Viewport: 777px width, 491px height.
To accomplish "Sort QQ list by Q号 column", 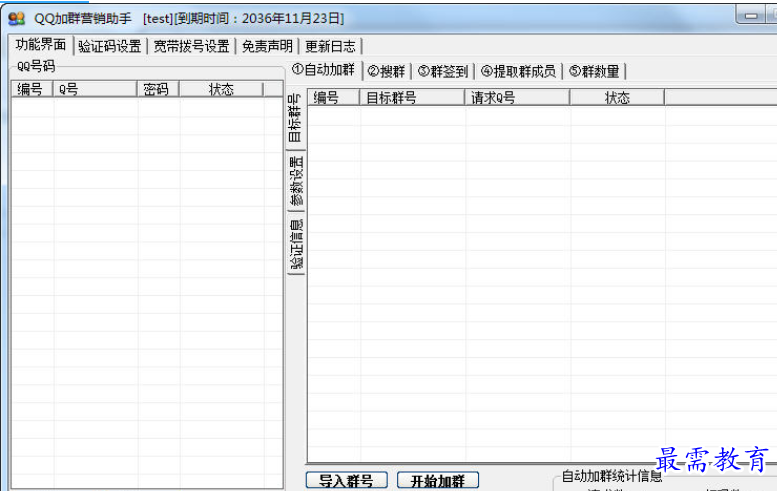I will pyautogui.click(x=95, y=89).
